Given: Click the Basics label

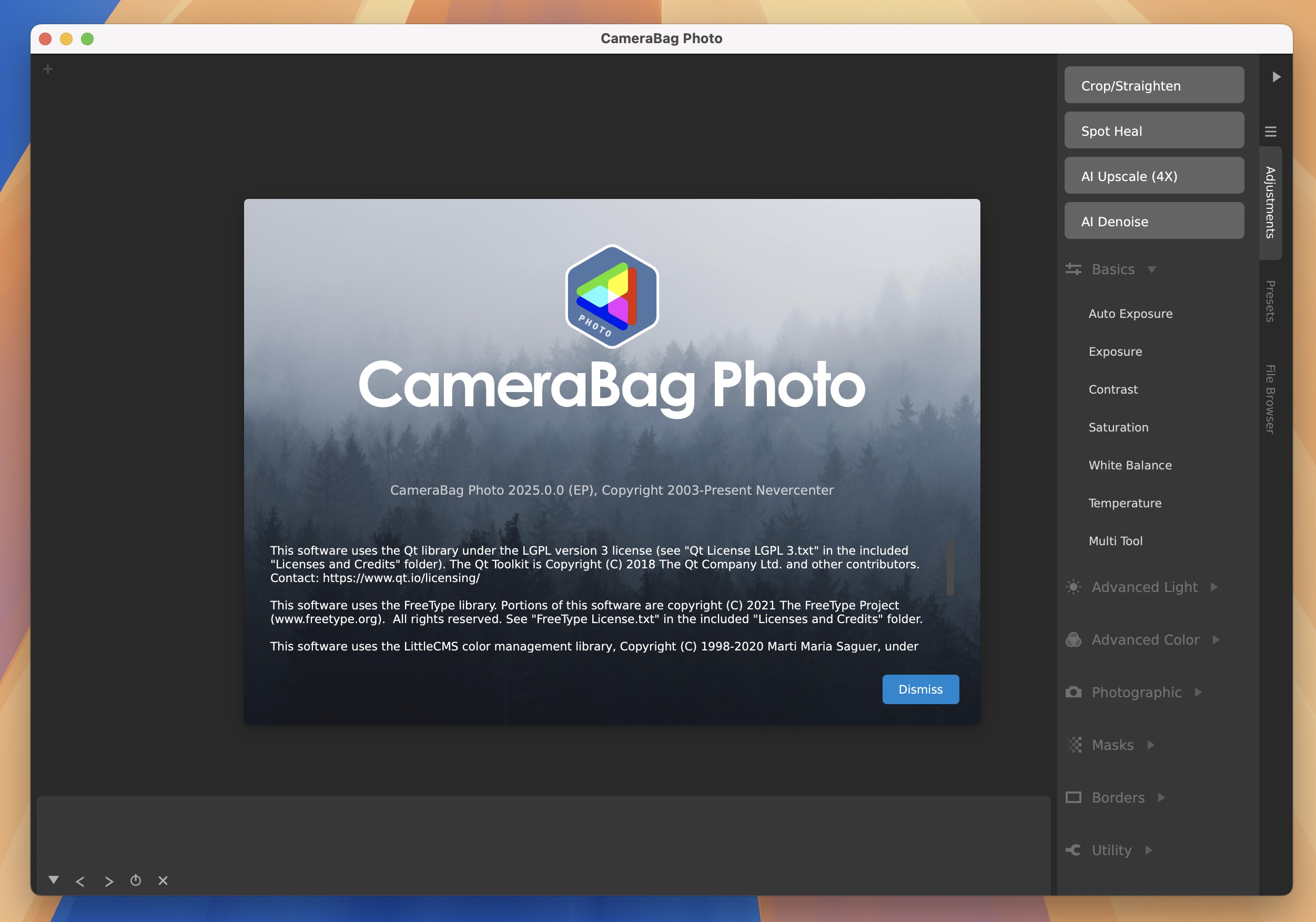Looking at the screenshot, I should coord(1113,269).
